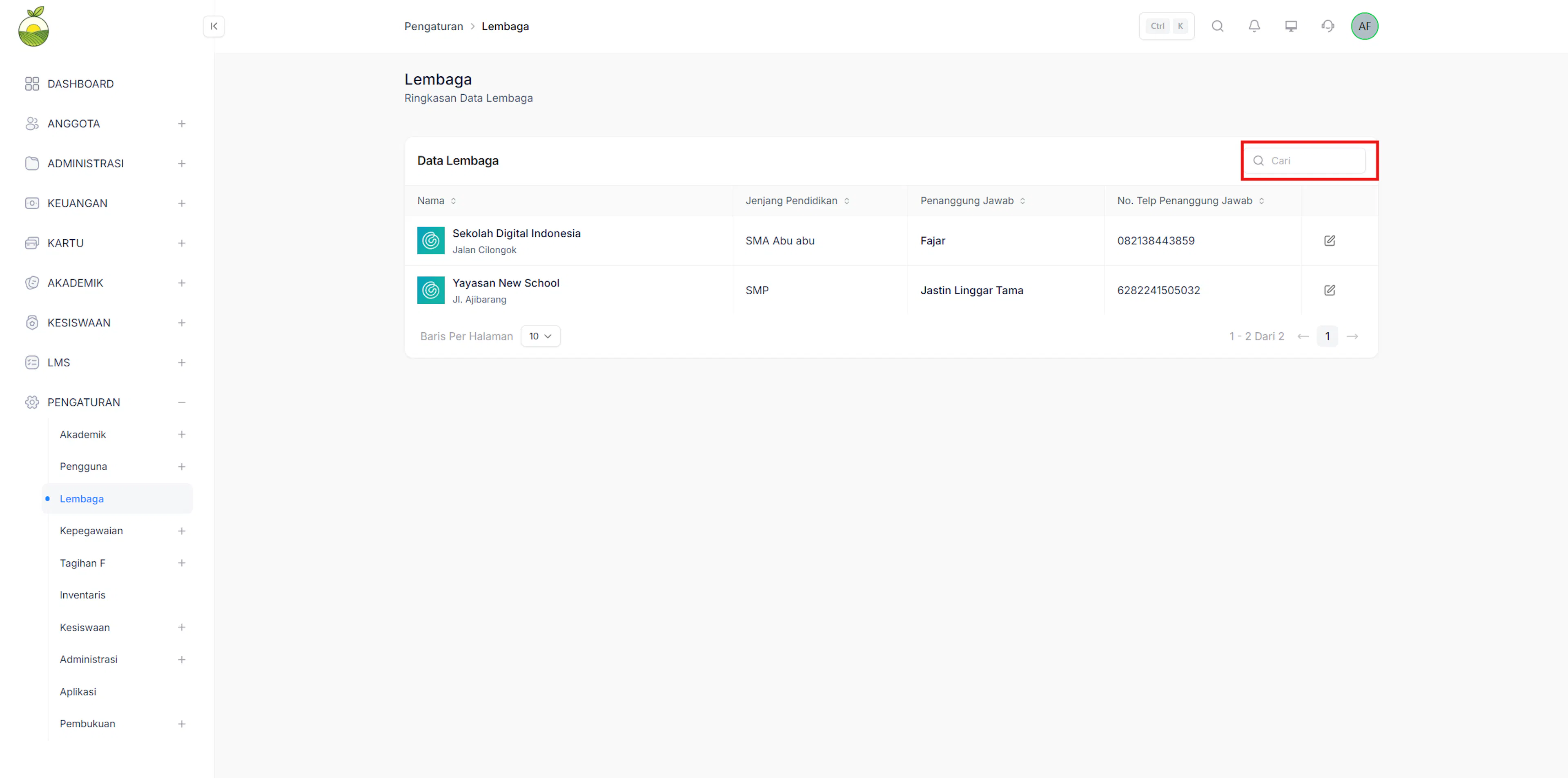Open Akademik under Pengaturan
Image resolution: width=1568 pixels, height=778 pixels.
coord(83,434)
